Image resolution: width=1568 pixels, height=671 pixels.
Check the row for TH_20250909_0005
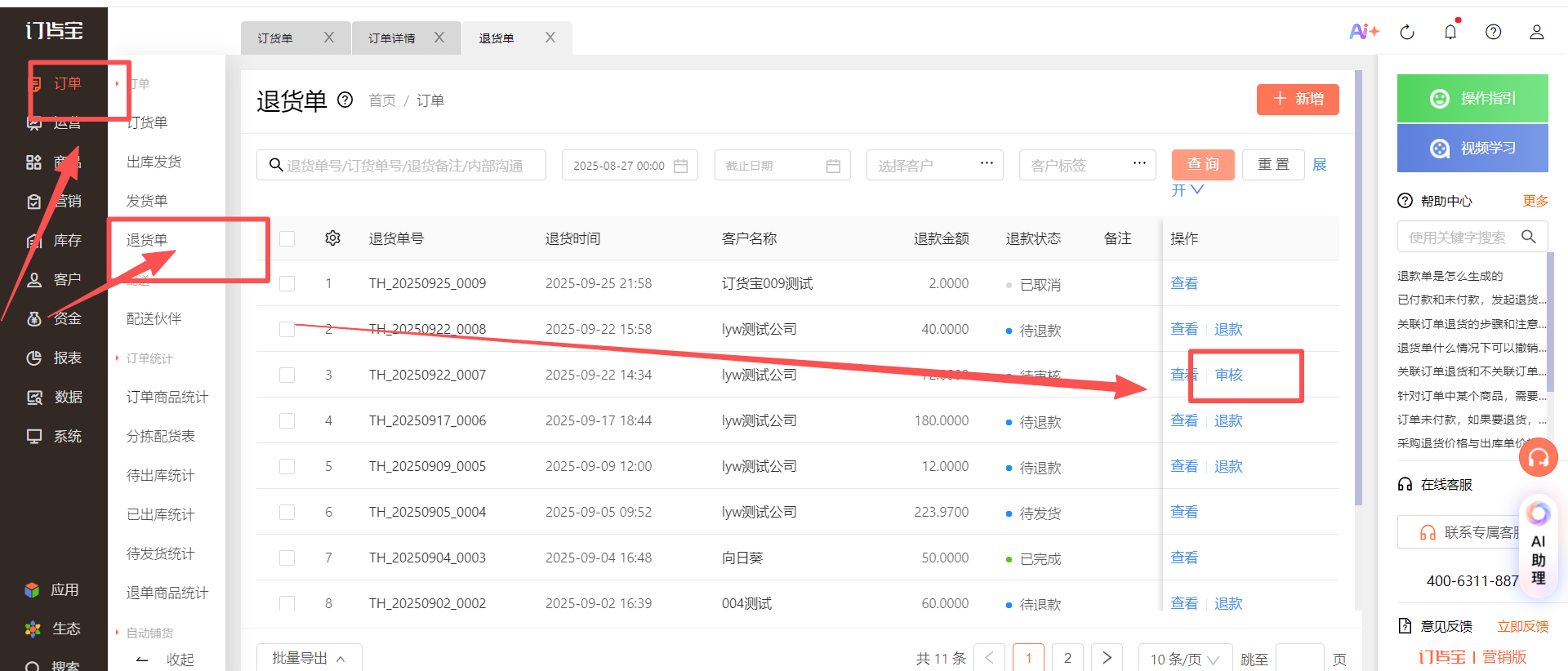(x=287, y=466)
